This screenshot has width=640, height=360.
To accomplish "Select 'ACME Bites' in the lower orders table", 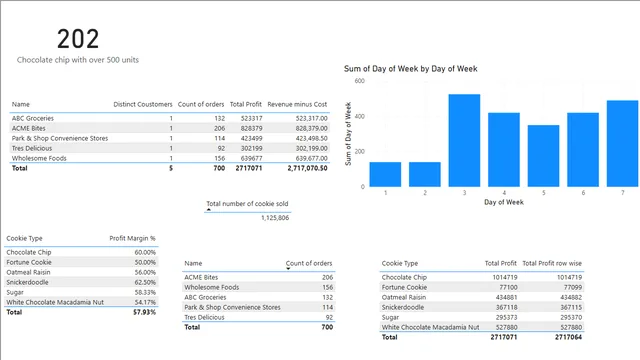I will (201, 277).
